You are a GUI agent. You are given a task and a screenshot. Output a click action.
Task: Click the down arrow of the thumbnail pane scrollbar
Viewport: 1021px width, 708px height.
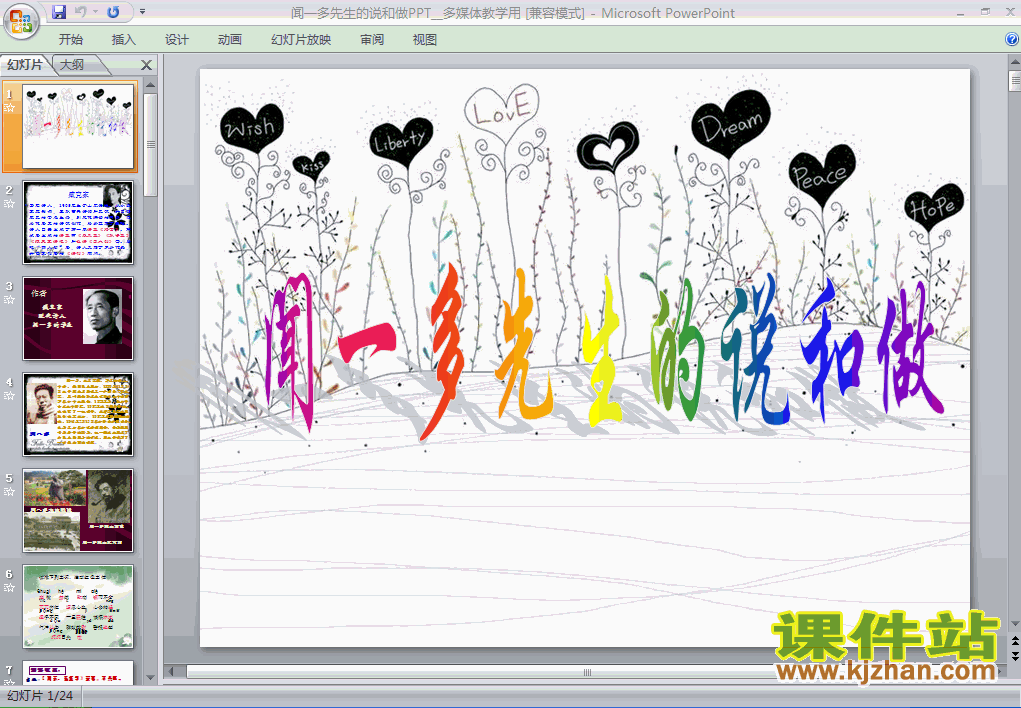150,678
